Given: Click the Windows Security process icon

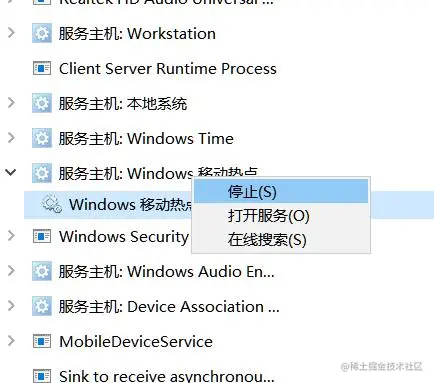Looking at the screenshot, I should pos(42,236).
